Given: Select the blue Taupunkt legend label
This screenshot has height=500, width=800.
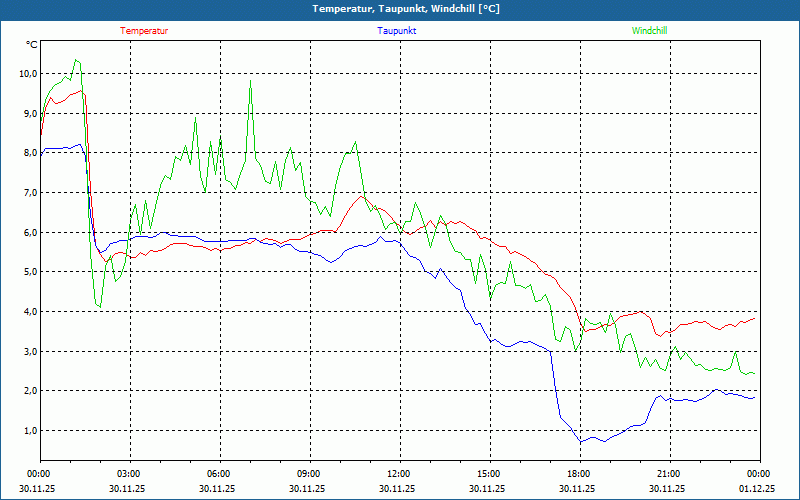Looking at the screenshot, I should (397, 31).
